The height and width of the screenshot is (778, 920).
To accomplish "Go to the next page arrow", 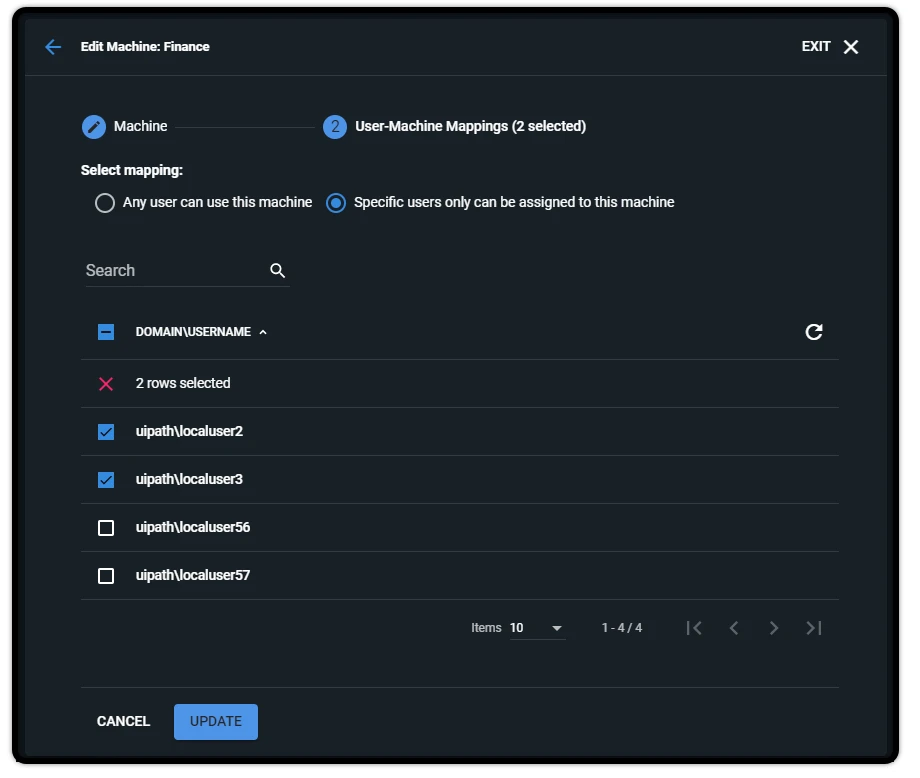I will (774, 628).
